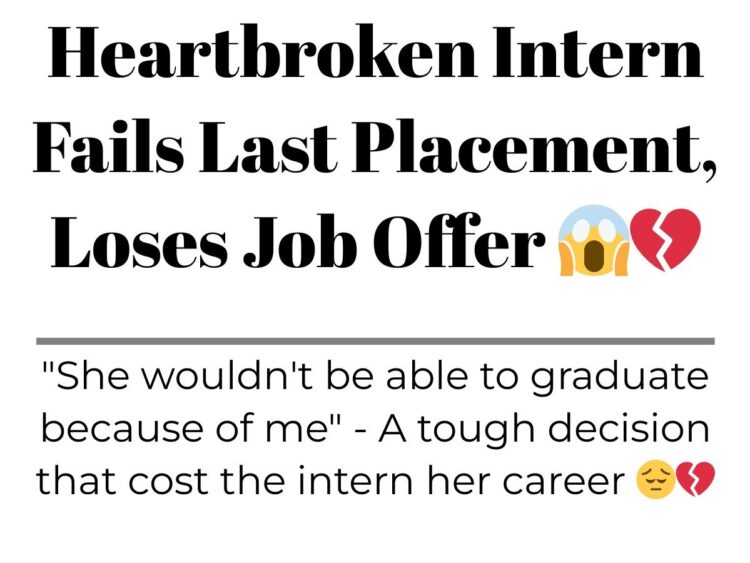Select the word "Loses" in headline

click(x=139, y=242)
